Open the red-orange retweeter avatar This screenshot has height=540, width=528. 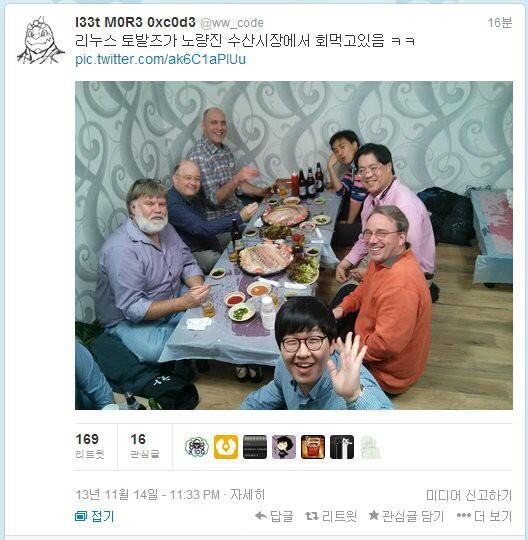coord(313,447)
